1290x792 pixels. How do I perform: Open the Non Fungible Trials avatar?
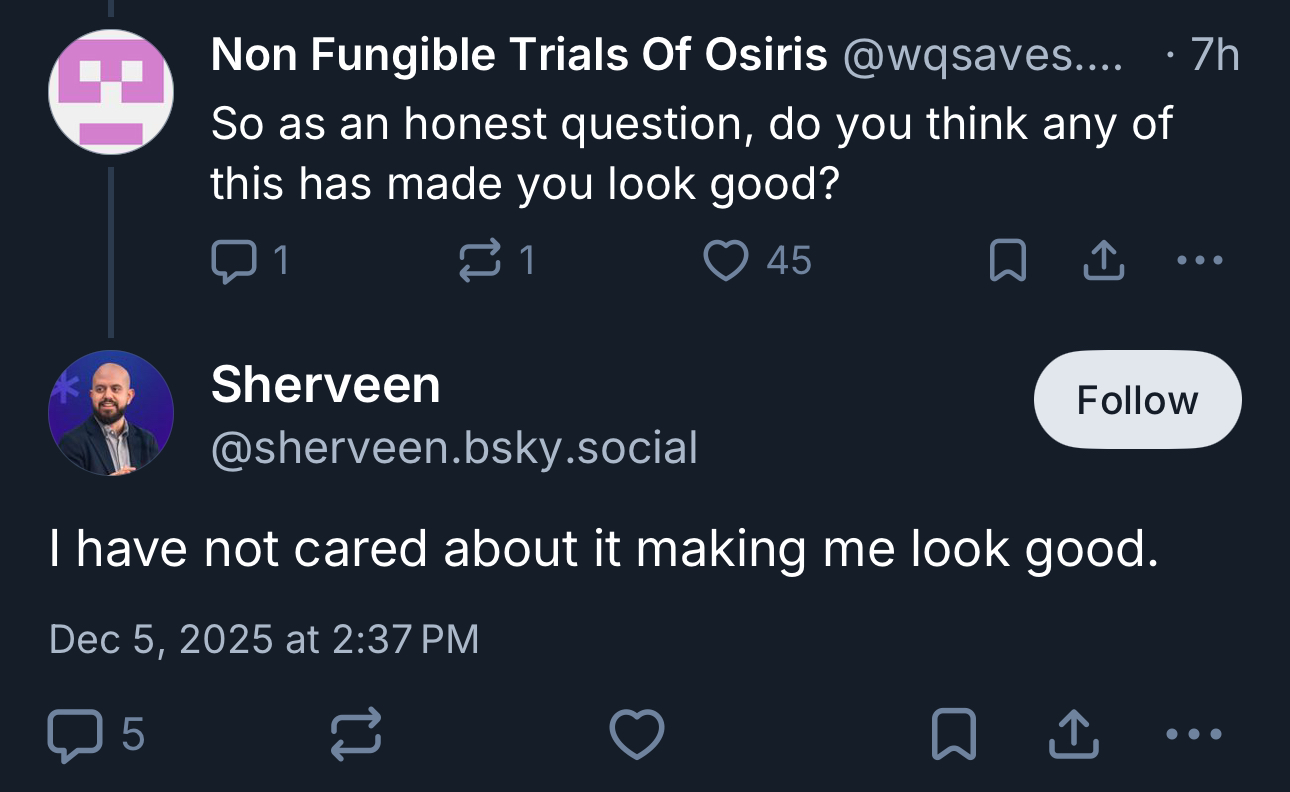(x=111, y=92)
